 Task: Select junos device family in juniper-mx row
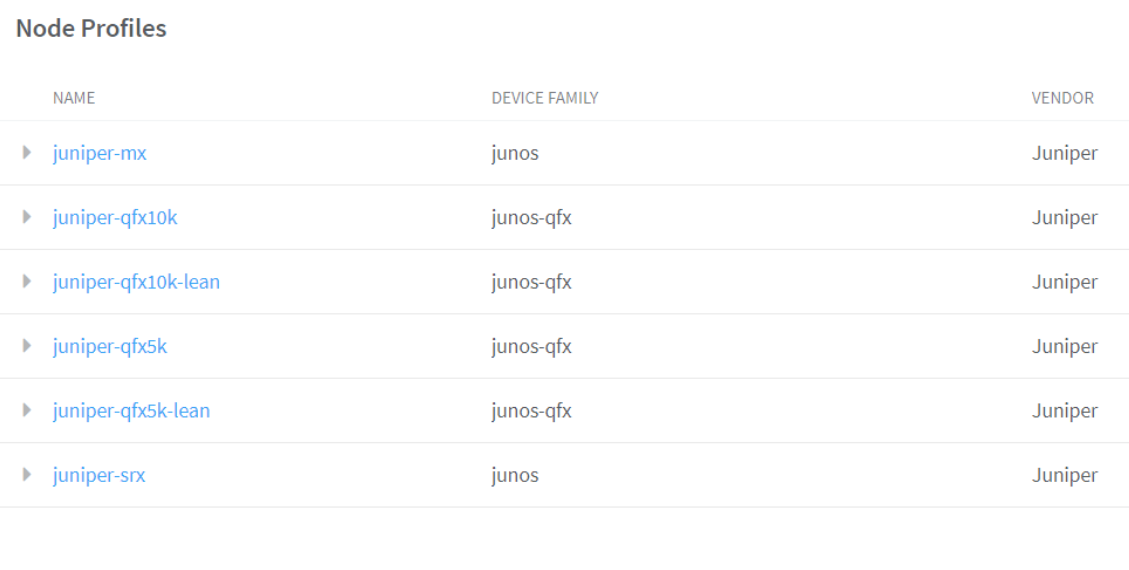pos(514,153)
